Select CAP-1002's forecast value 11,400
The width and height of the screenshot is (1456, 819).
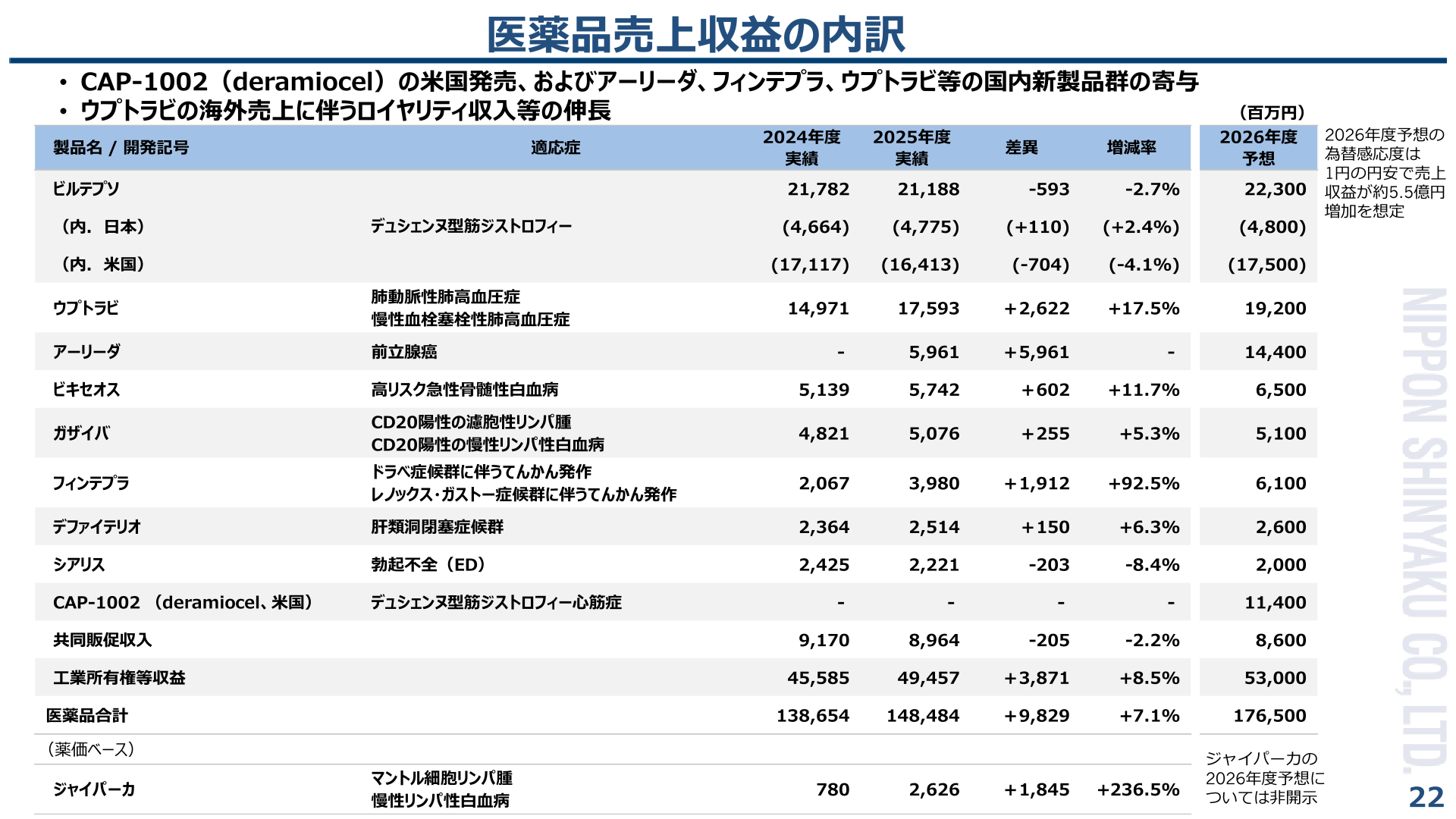[x=1276, y=604]
